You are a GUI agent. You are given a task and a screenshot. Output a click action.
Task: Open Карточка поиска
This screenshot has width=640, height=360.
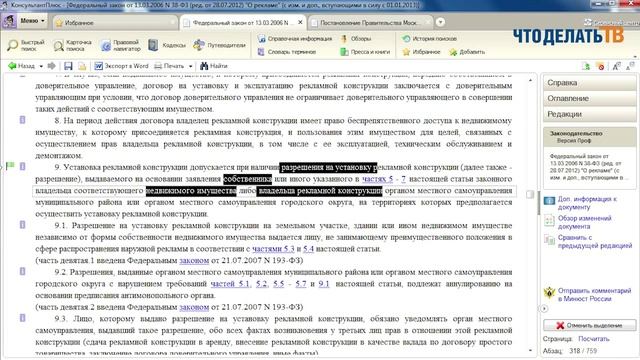pos(73,45)
